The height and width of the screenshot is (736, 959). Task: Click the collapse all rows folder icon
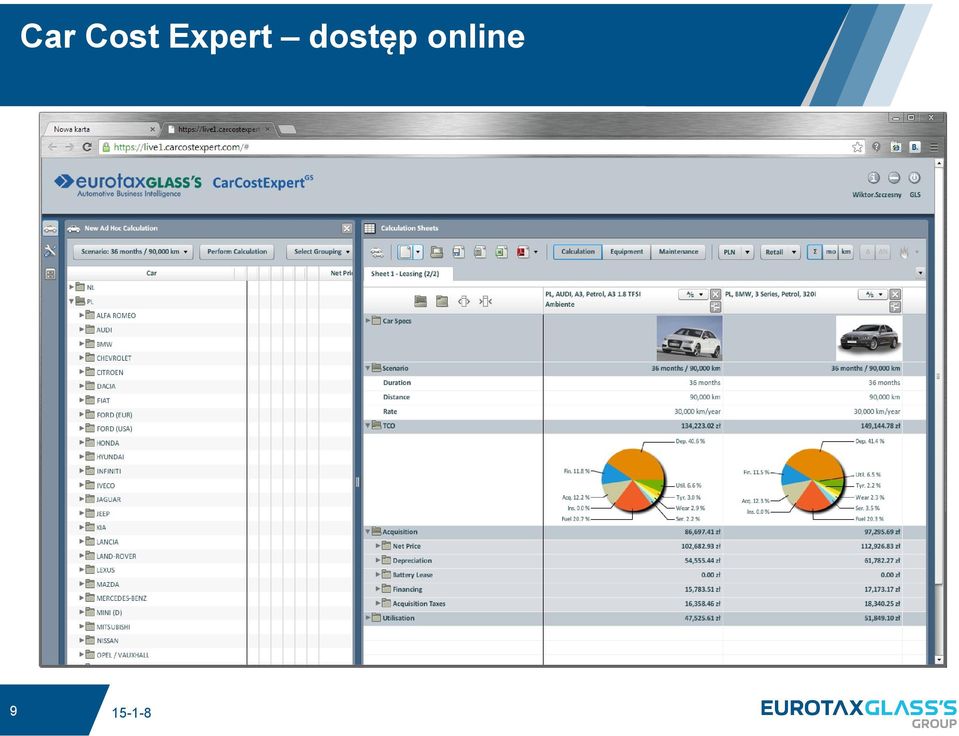442,301
